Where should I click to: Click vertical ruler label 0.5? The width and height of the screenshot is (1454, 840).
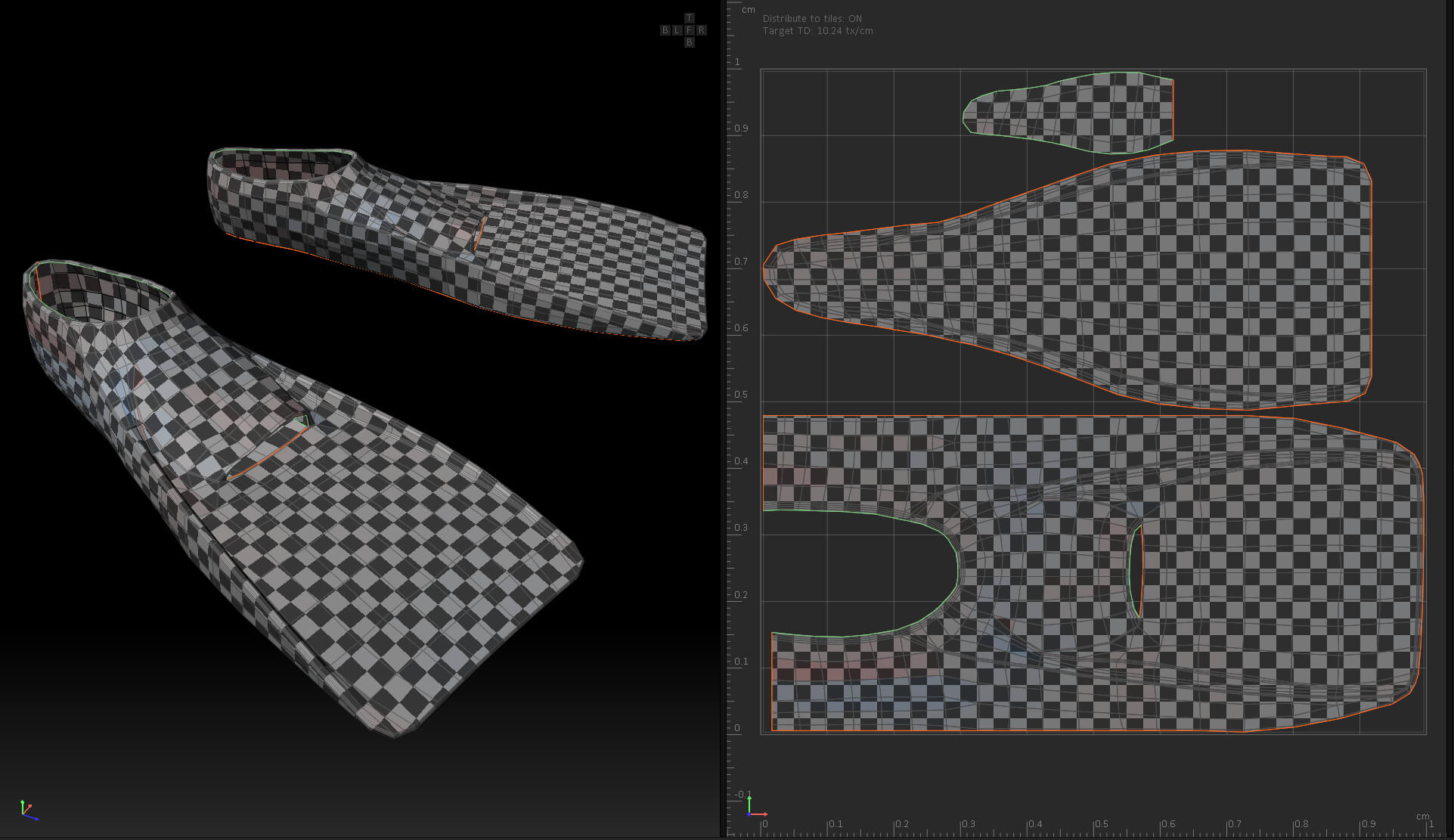tap(741, 395)
